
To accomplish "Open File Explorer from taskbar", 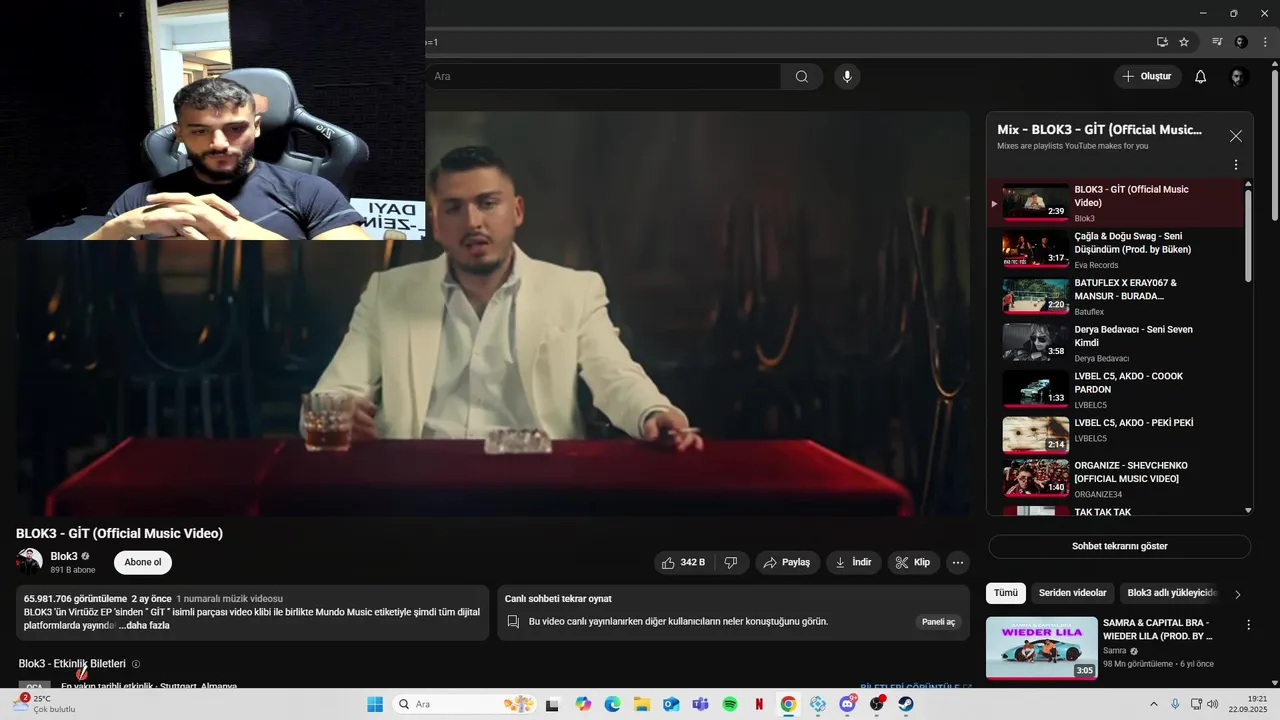I will [x=642, y=704].
